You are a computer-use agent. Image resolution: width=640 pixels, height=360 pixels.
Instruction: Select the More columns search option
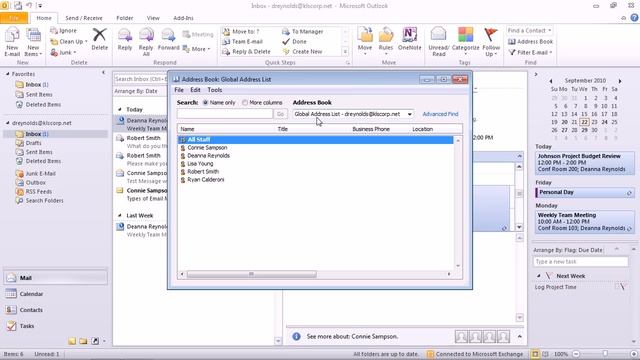(x=262, y=103)
